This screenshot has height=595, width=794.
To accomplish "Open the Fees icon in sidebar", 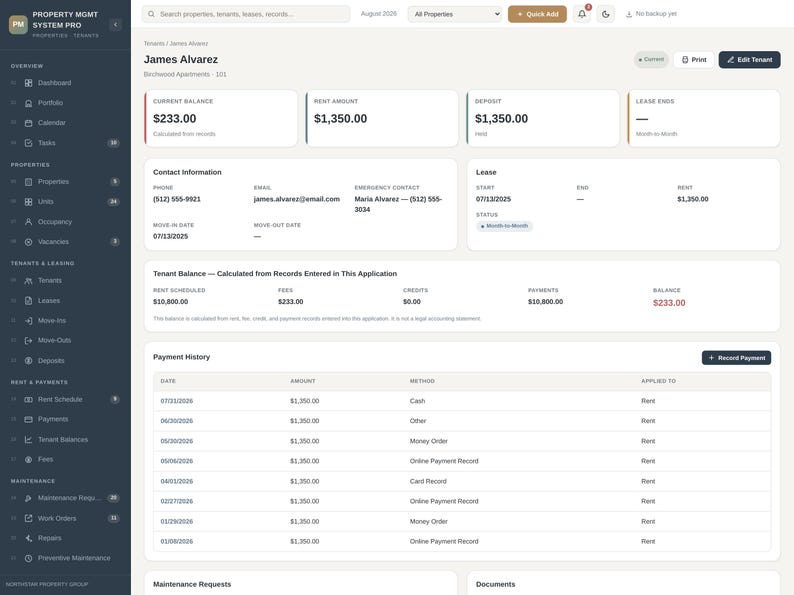I will 28,460.
